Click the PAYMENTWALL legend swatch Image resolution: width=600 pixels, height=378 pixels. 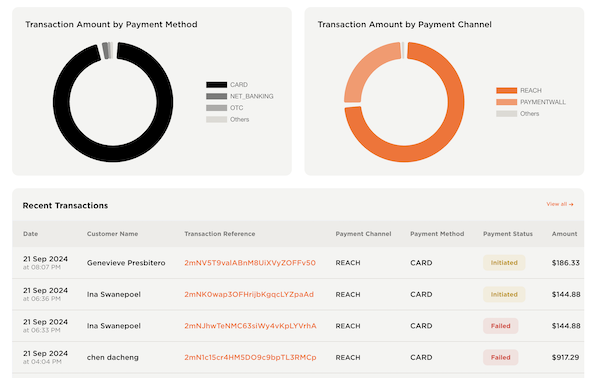pyautogui.click(x=507, y=102)
